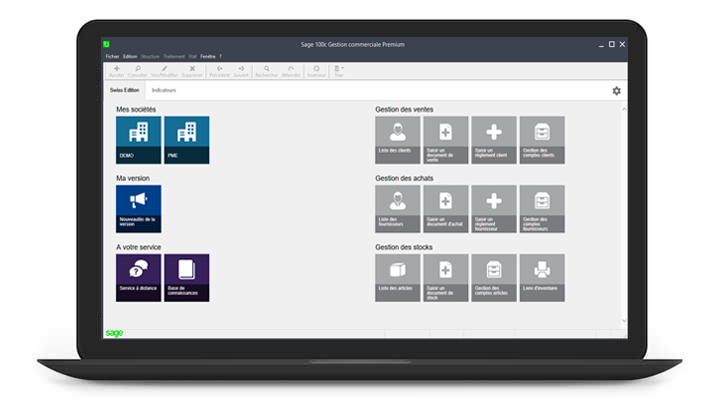
Task: Minimize the Sage 100c window
Action: coord(601,44)
